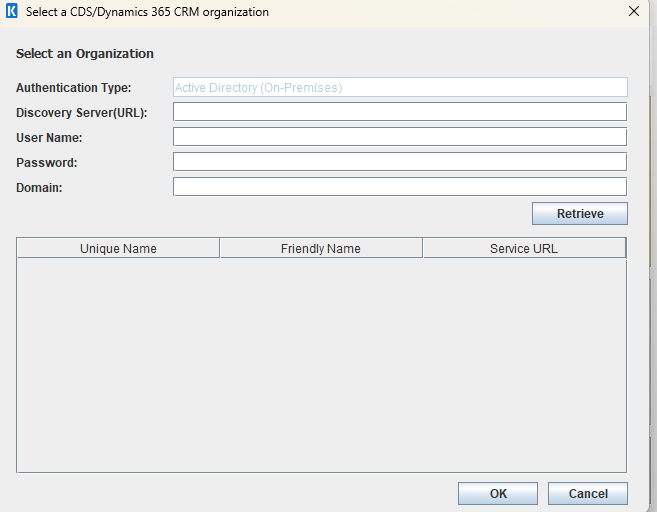The image size is (657, 512).
Task: Activate the Domain text field
Action: coord(400,187)
